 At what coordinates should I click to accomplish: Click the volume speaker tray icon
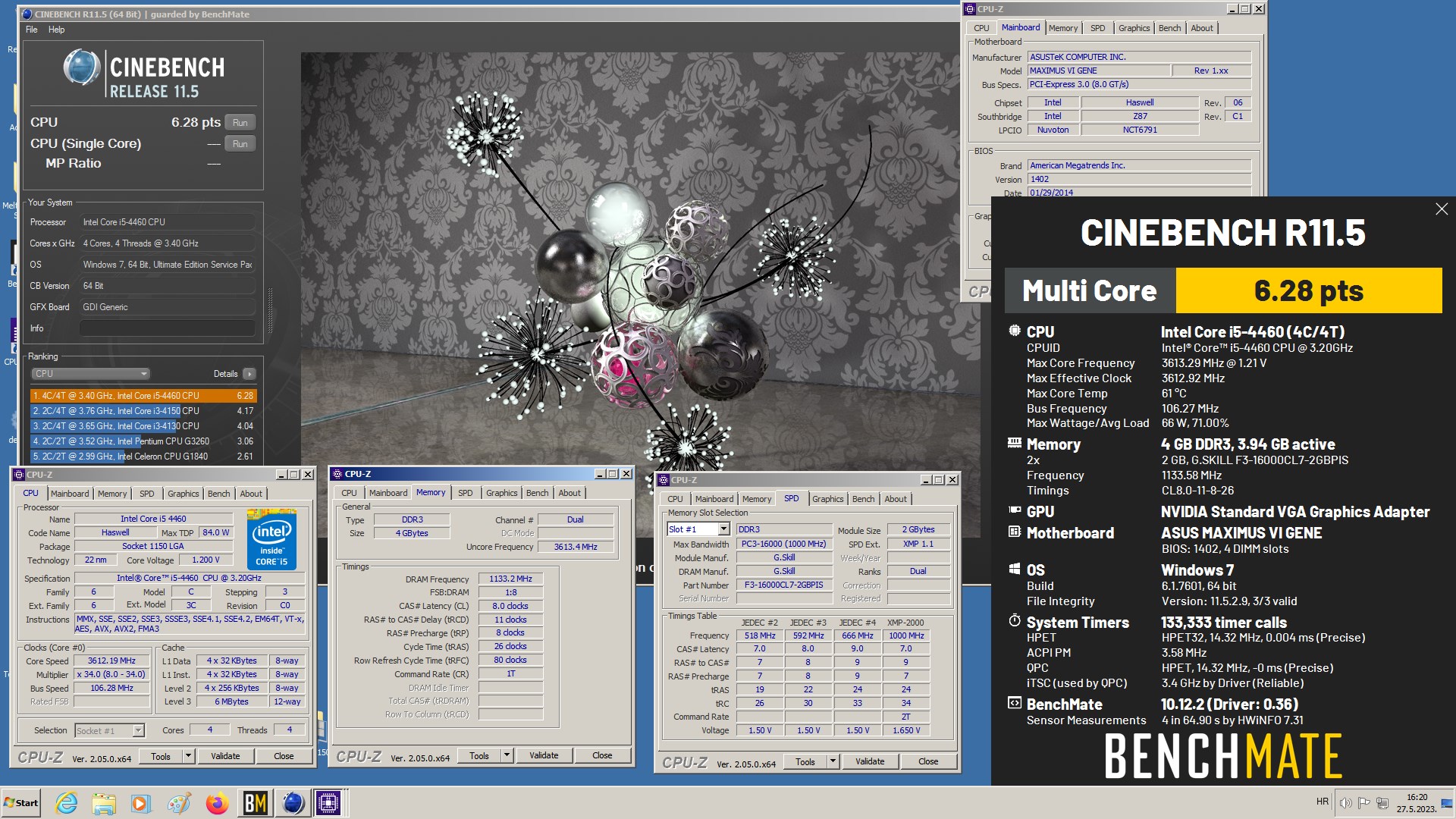click(x=1345, y=802)
